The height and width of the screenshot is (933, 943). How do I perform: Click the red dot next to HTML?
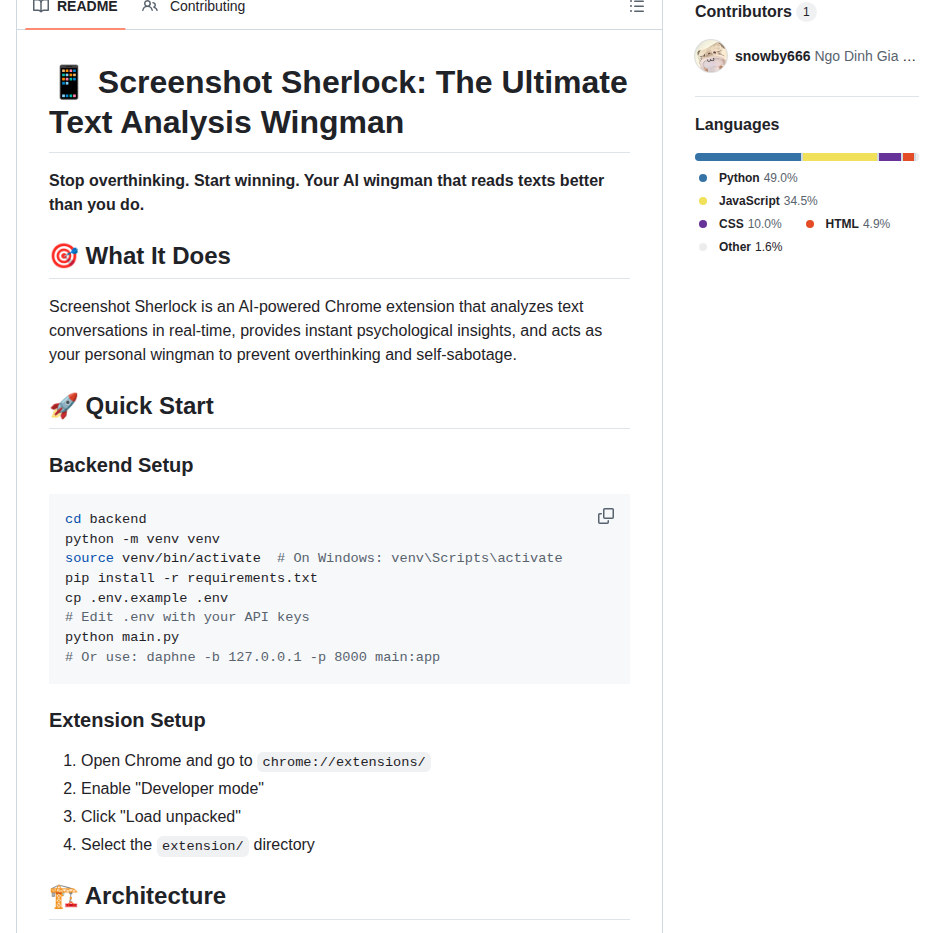(x=810, y=224)
